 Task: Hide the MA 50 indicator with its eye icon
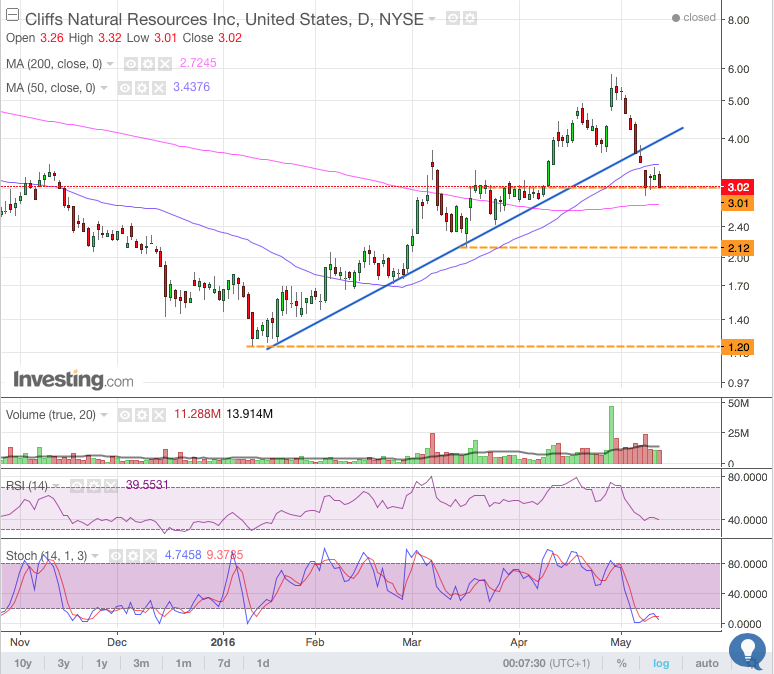click(125, 88)
